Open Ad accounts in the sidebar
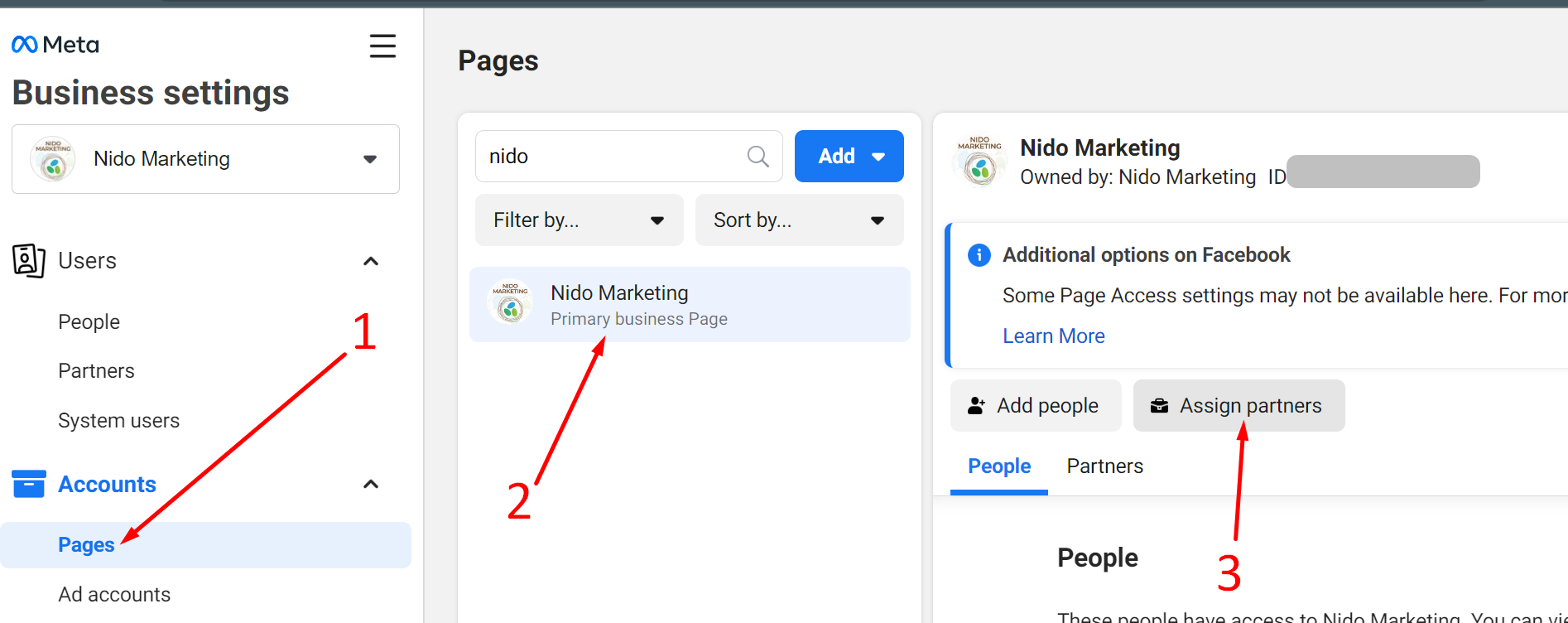Screen dimensions: 1568x623 (114, 595)
